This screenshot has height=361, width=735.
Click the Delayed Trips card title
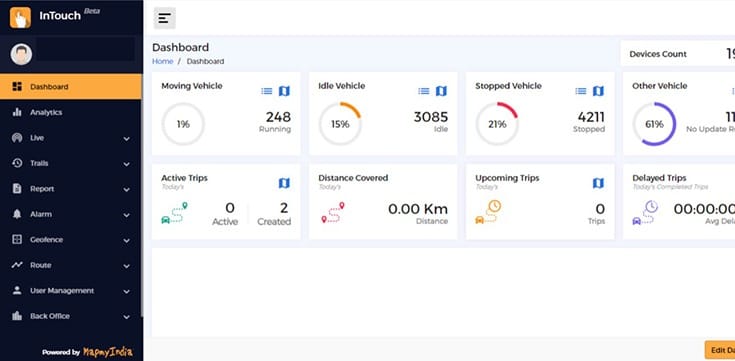click(x=659, y=178)
